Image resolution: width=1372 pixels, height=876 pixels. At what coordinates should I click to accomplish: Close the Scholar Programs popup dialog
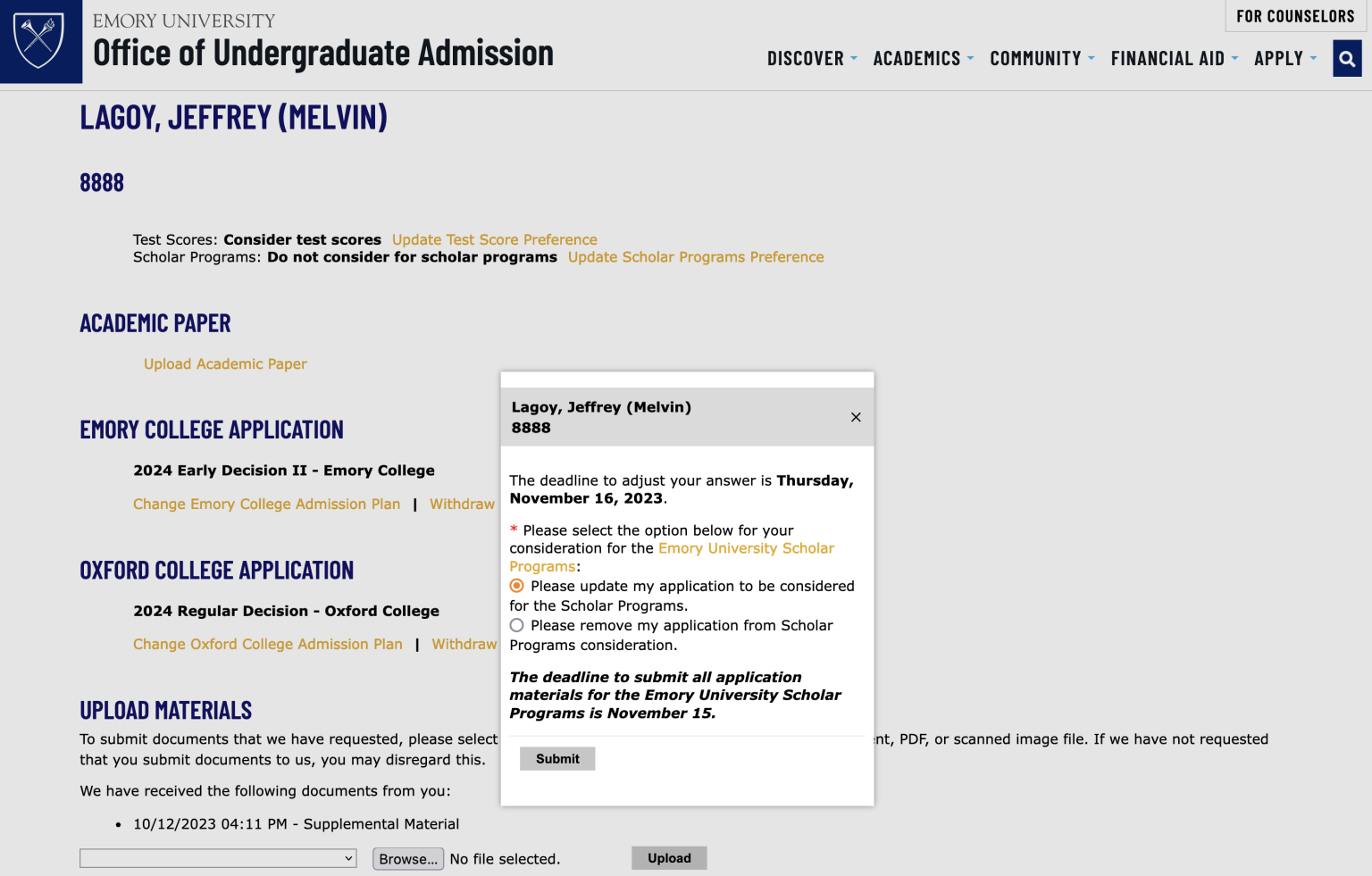tap(855, 417)
